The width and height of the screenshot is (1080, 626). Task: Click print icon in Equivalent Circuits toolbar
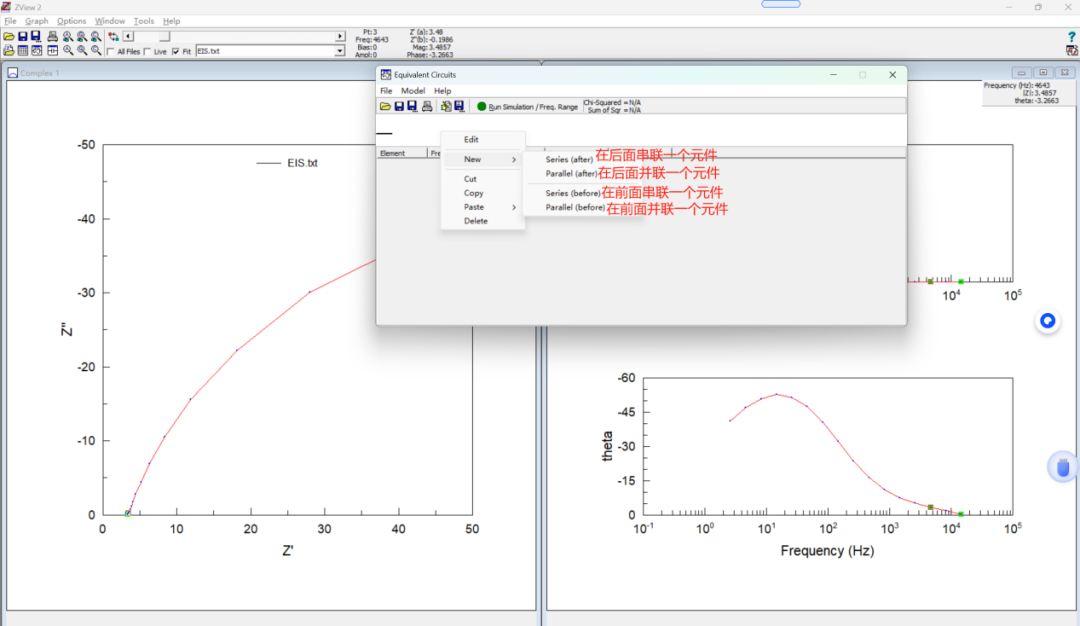(x=427, y=106)
